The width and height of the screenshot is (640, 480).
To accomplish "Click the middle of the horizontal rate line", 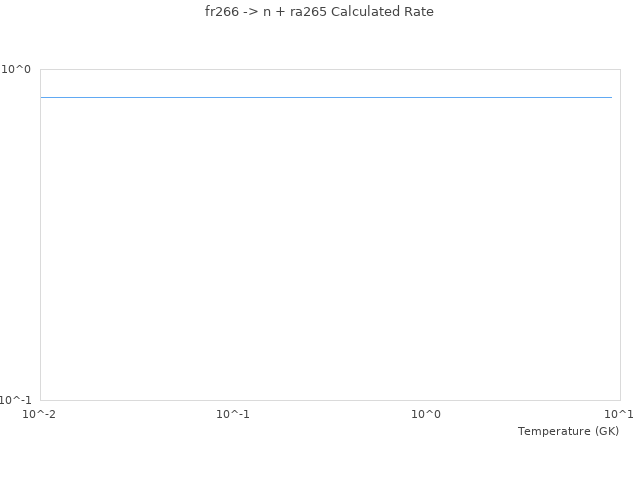I will (x=326, y=97).
